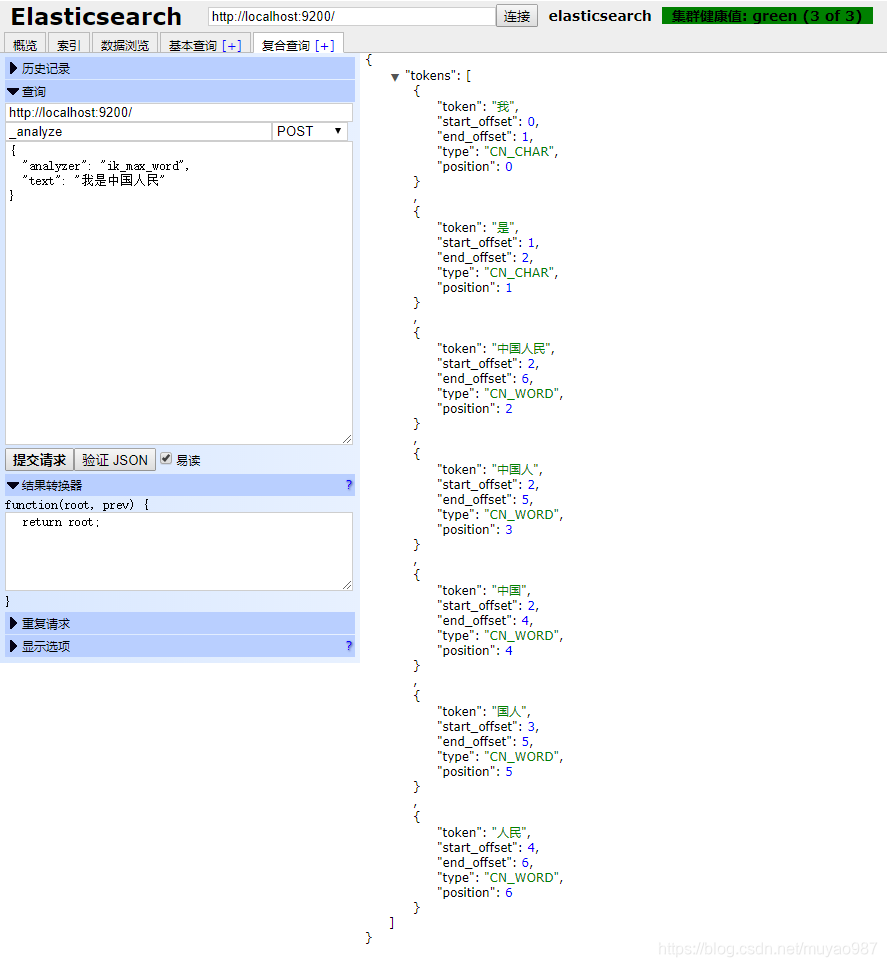Click token value "中国人民" in results
Screen dimensions: 887x967
click(x=522, y=349)
